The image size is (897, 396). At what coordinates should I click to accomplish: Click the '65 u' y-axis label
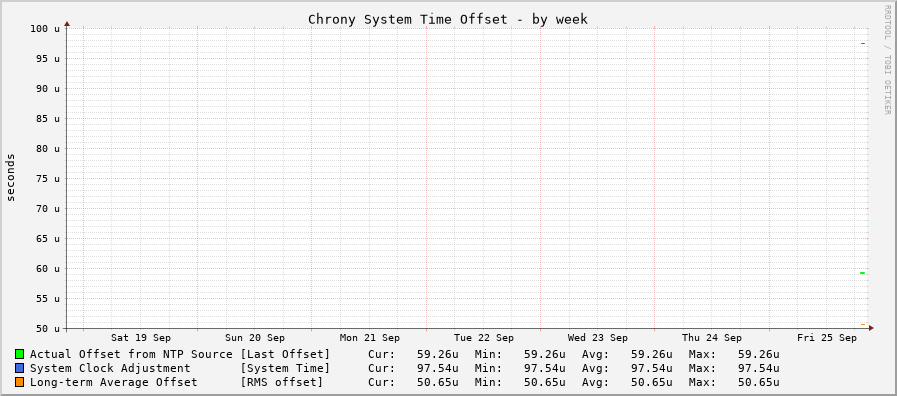tap(49, 239)
